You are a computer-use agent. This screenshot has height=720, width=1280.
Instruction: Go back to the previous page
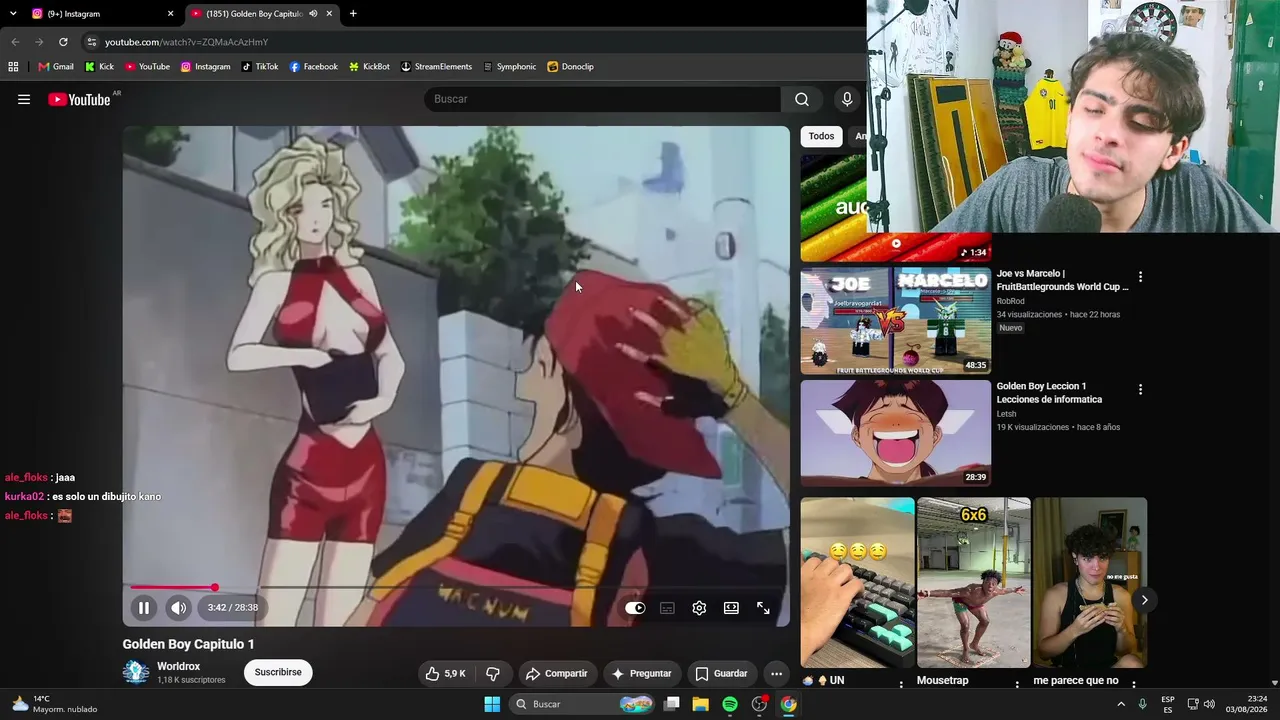pyautogui.click(x=15, y=42)
